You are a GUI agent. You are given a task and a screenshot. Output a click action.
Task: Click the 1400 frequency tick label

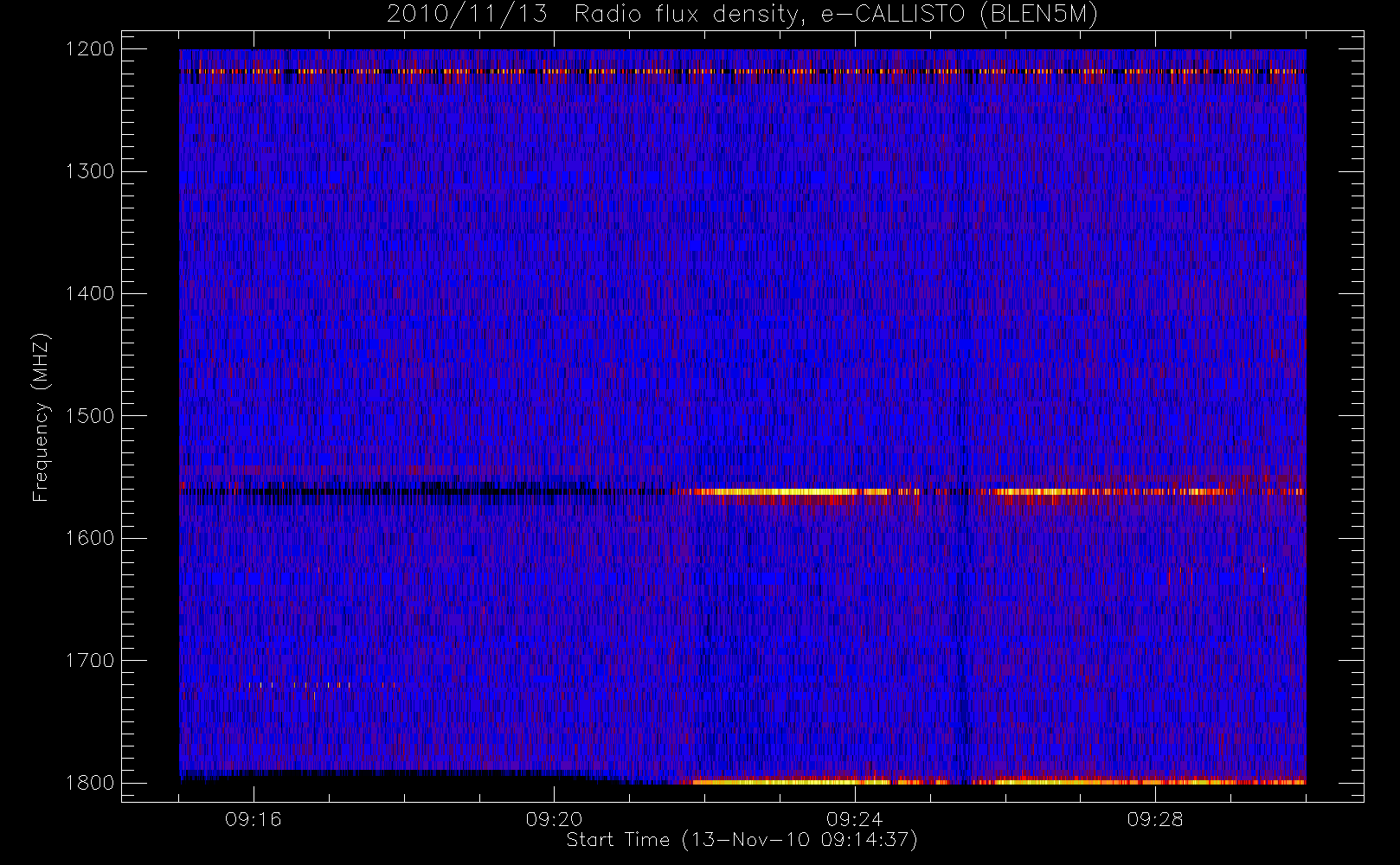tap(89, 294)
